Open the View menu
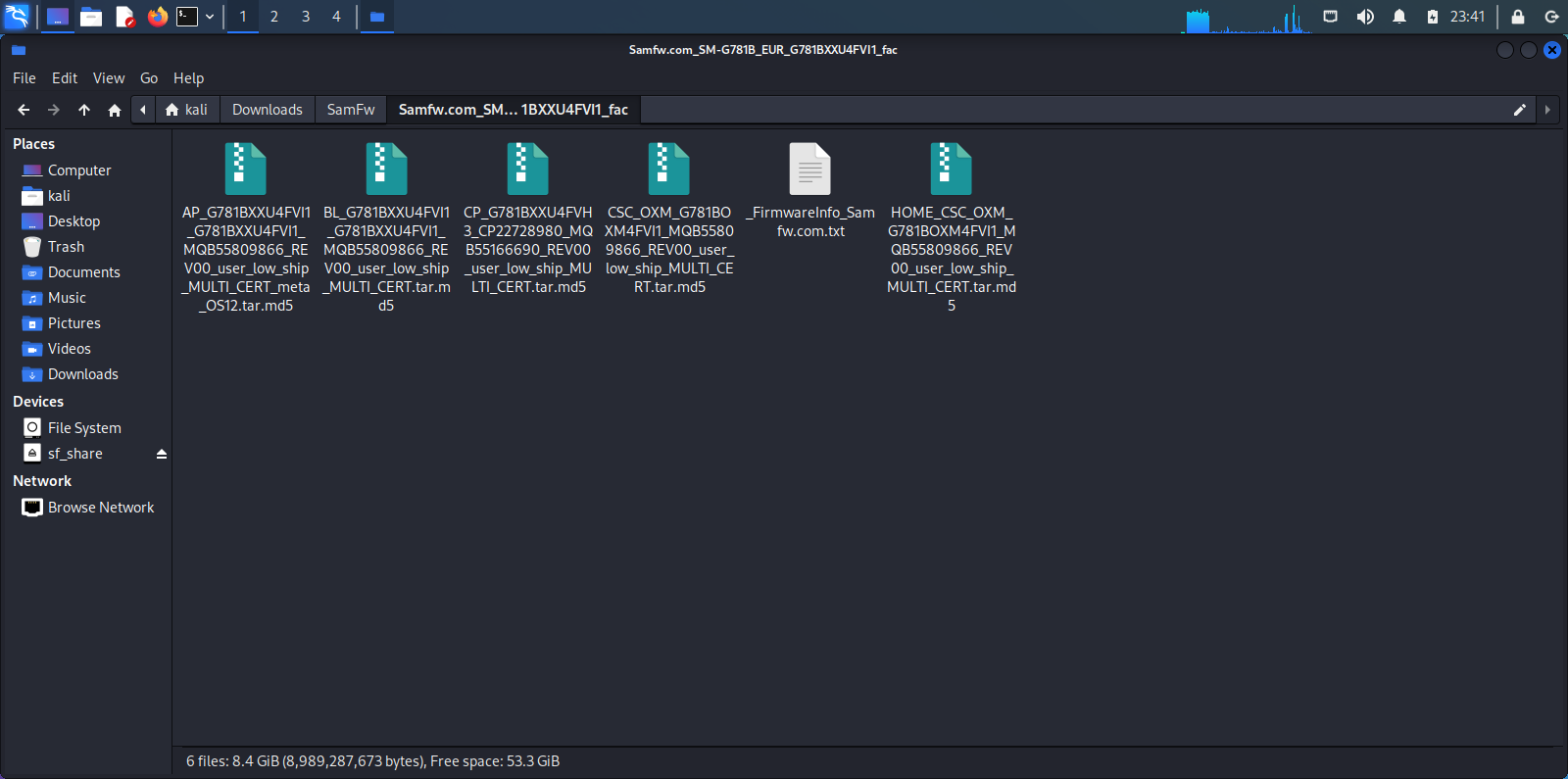The width and height of the screenshot is (1568, 779). point(109,78)
